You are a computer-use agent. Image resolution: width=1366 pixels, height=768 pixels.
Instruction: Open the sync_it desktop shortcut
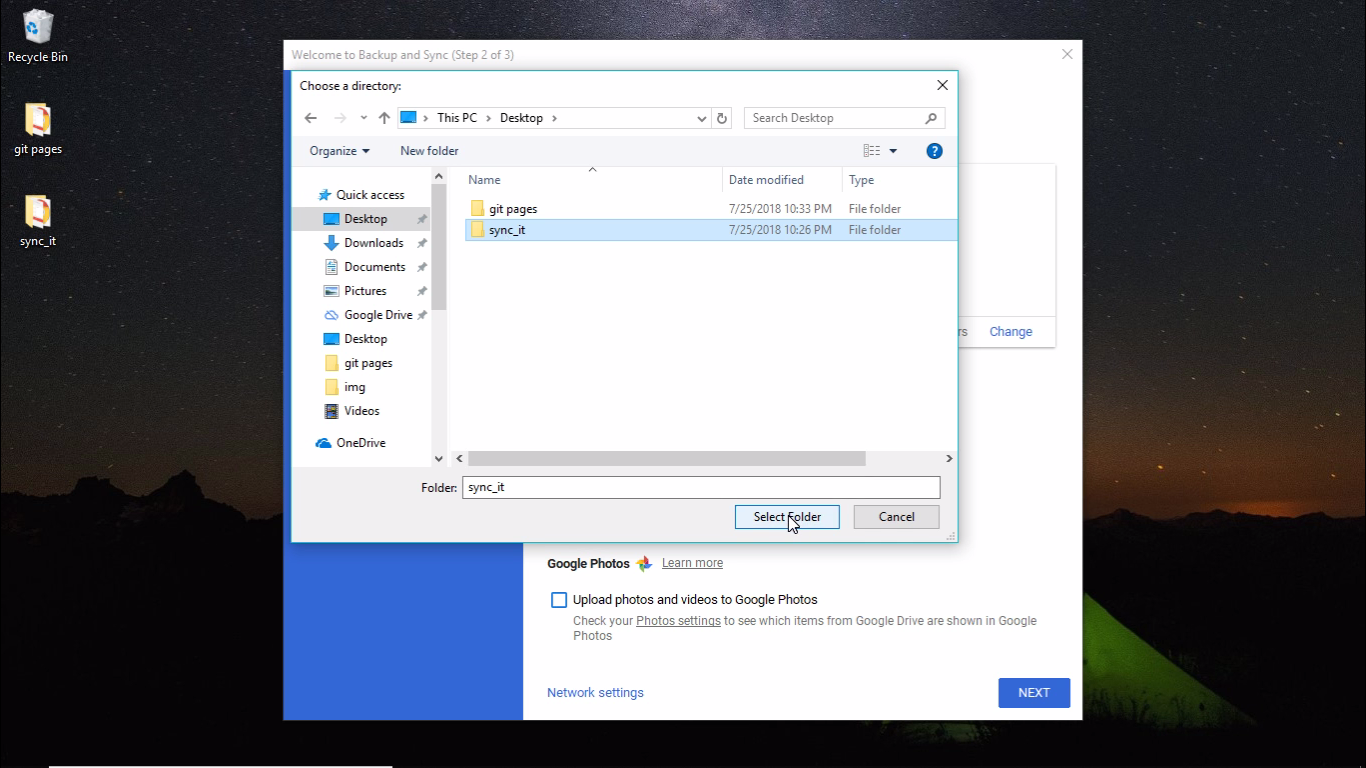click(37, 210)
